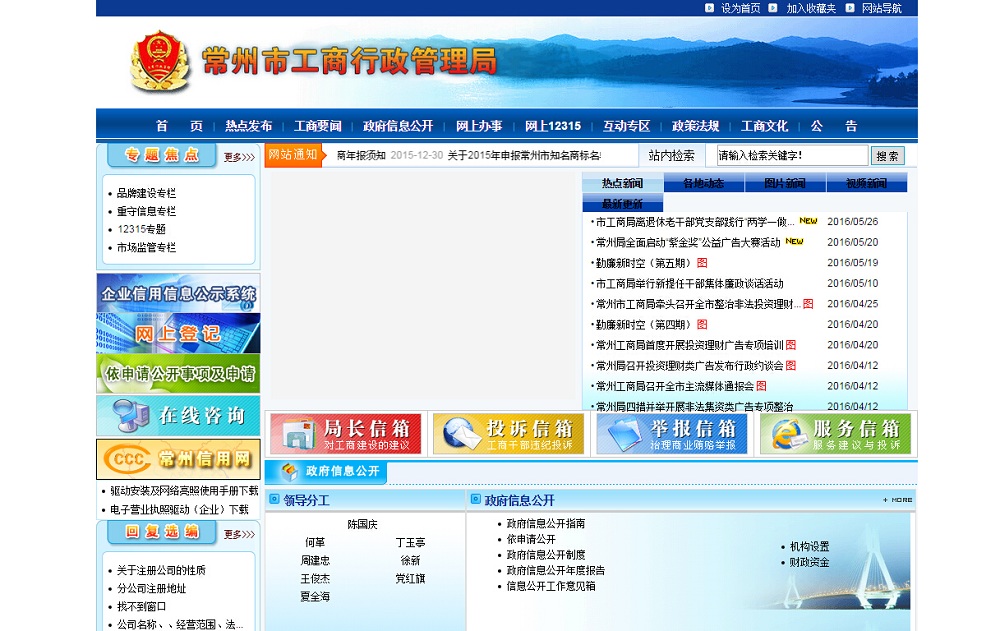Click the 领导分工 square bullet icon
1000x631 pixels.
click(274, 499)
